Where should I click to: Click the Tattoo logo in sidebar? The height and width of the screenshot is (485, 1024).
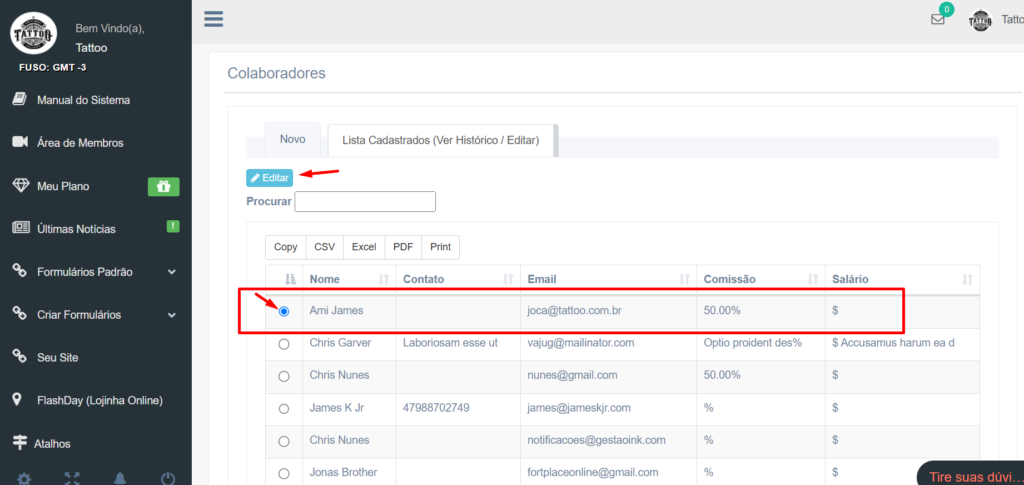(32, 33)
